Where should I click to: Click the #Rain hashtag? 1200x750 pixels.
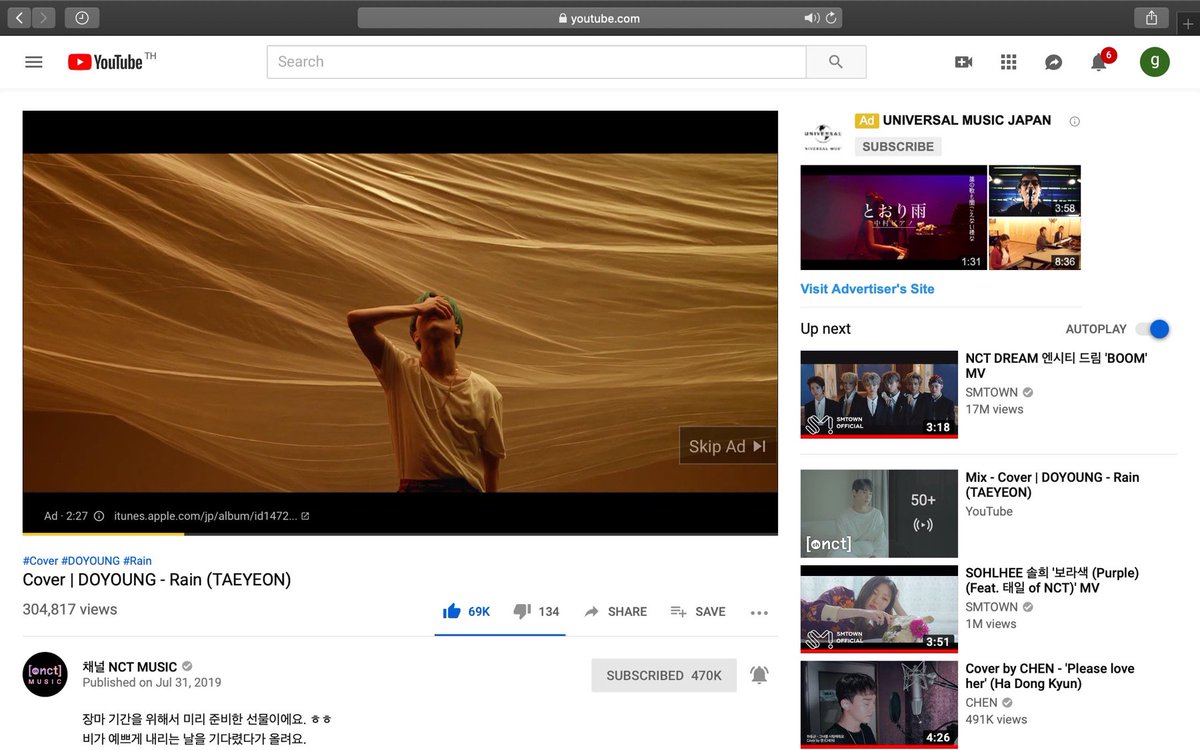[138, 561]
